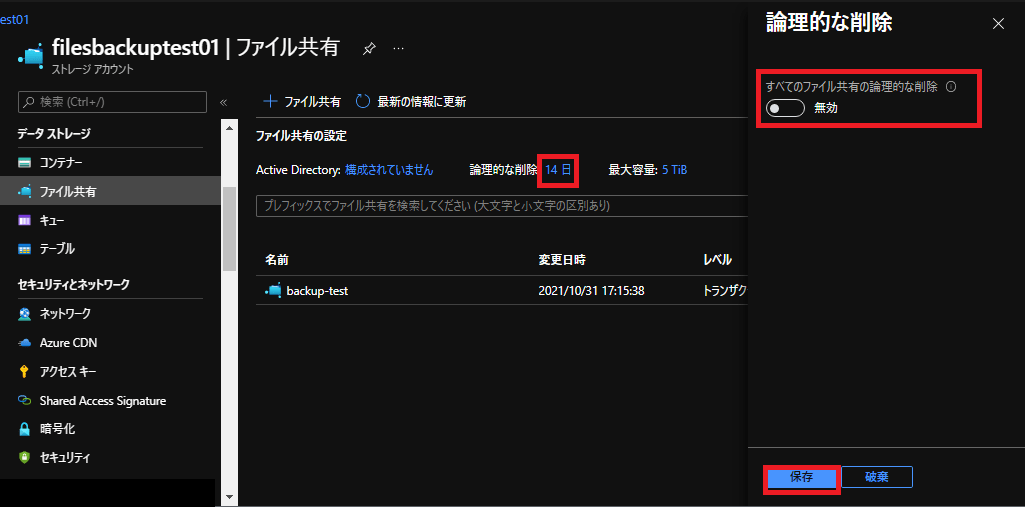Click the Azure CDN cloud icon
The image size is (1025, 507).
coord(25,343)
